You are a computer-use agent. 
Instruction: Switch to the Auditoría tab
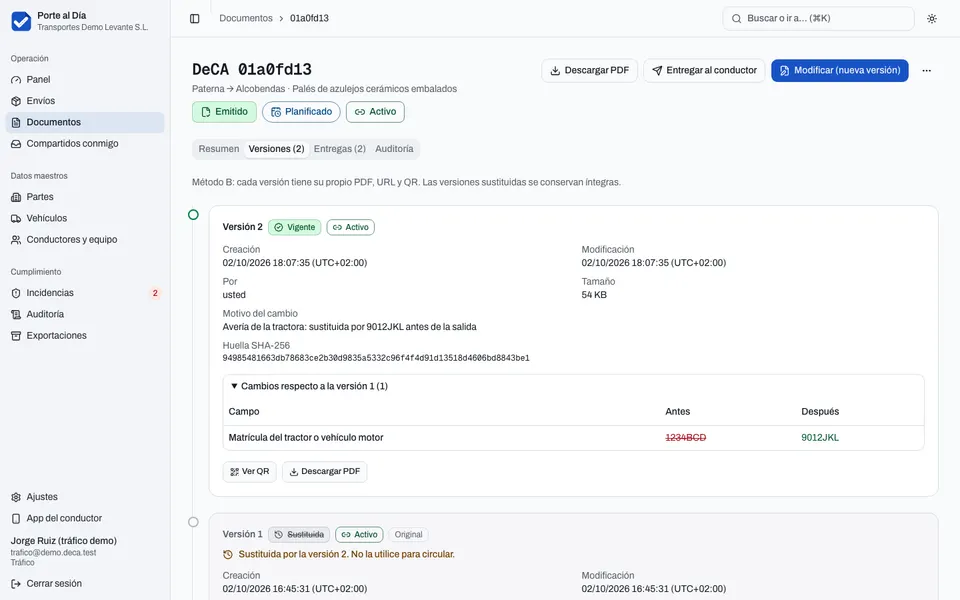(x=394, y=149)
